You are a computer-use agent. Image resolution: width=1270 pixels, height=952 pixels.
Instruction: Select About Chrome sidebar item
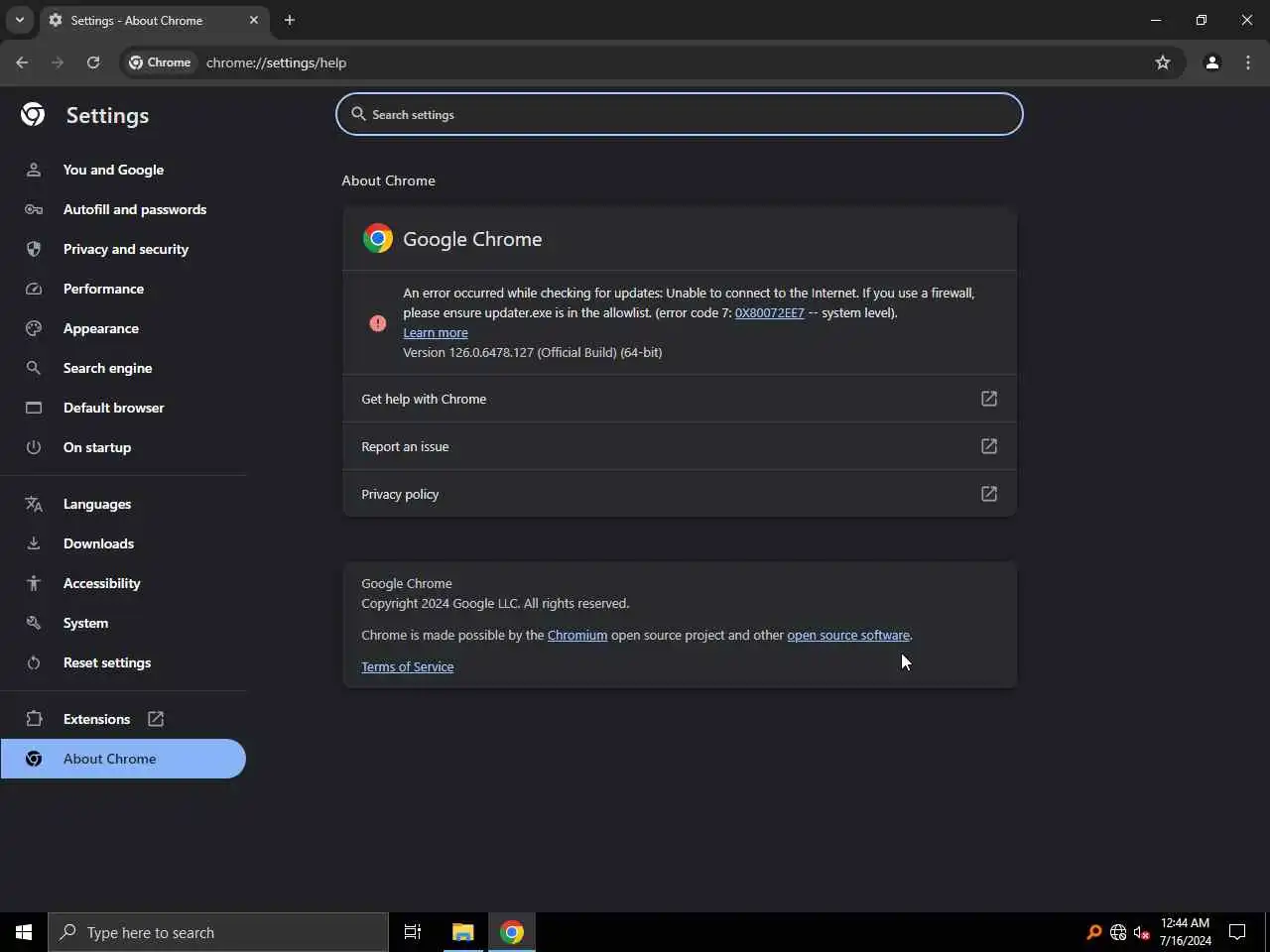[x=123, y=759]
